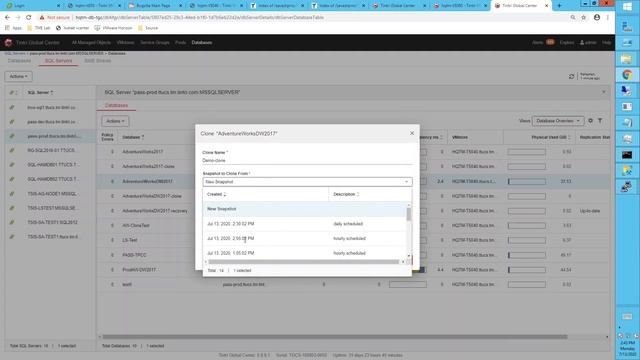The height and width of the screenshot is (360, 640).
Task: Open Chrome from the Windows taskbar
Action: (x=627, y=75)
